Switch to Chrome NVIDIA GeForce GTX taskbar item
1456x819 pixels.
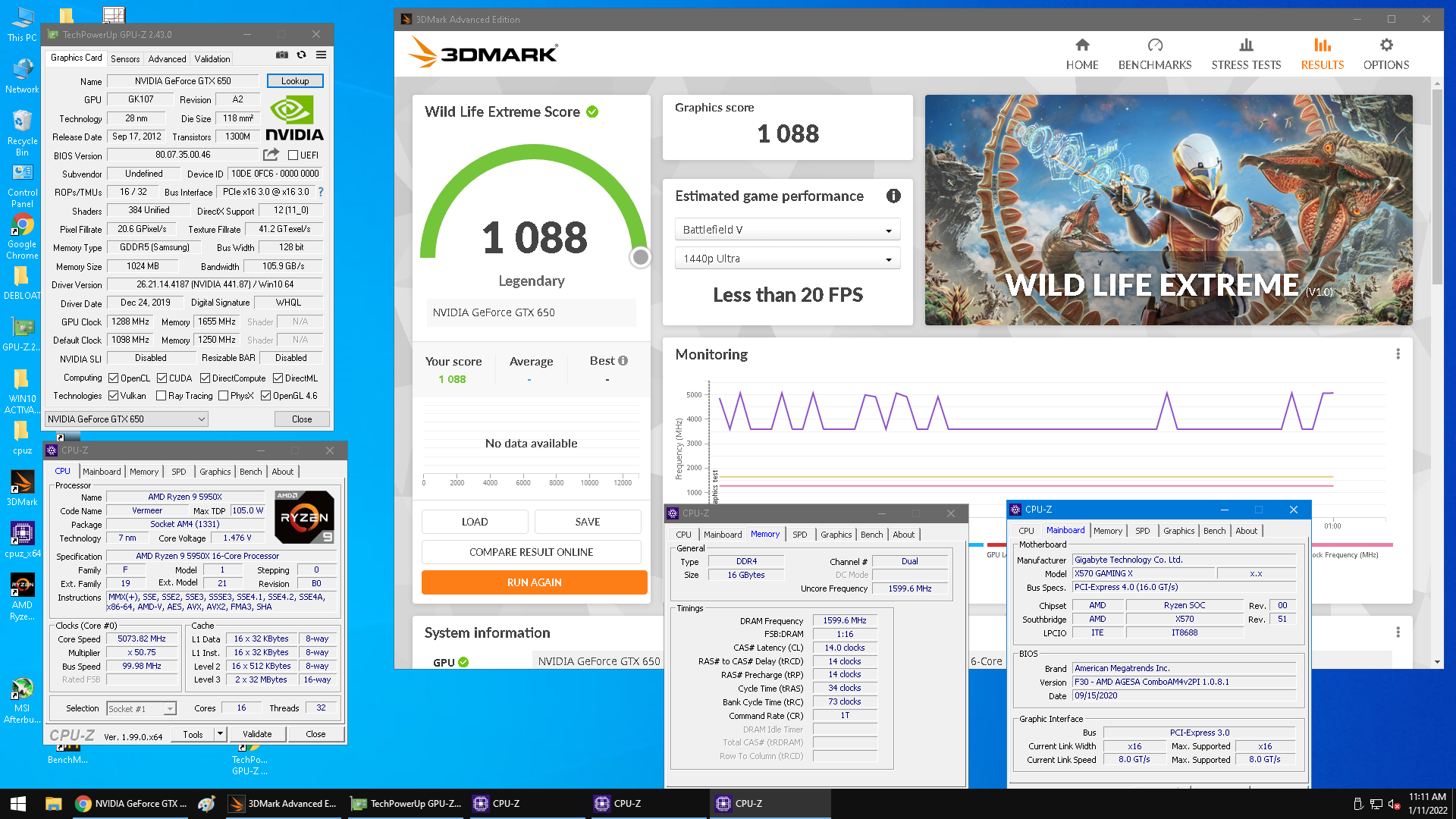131,804
